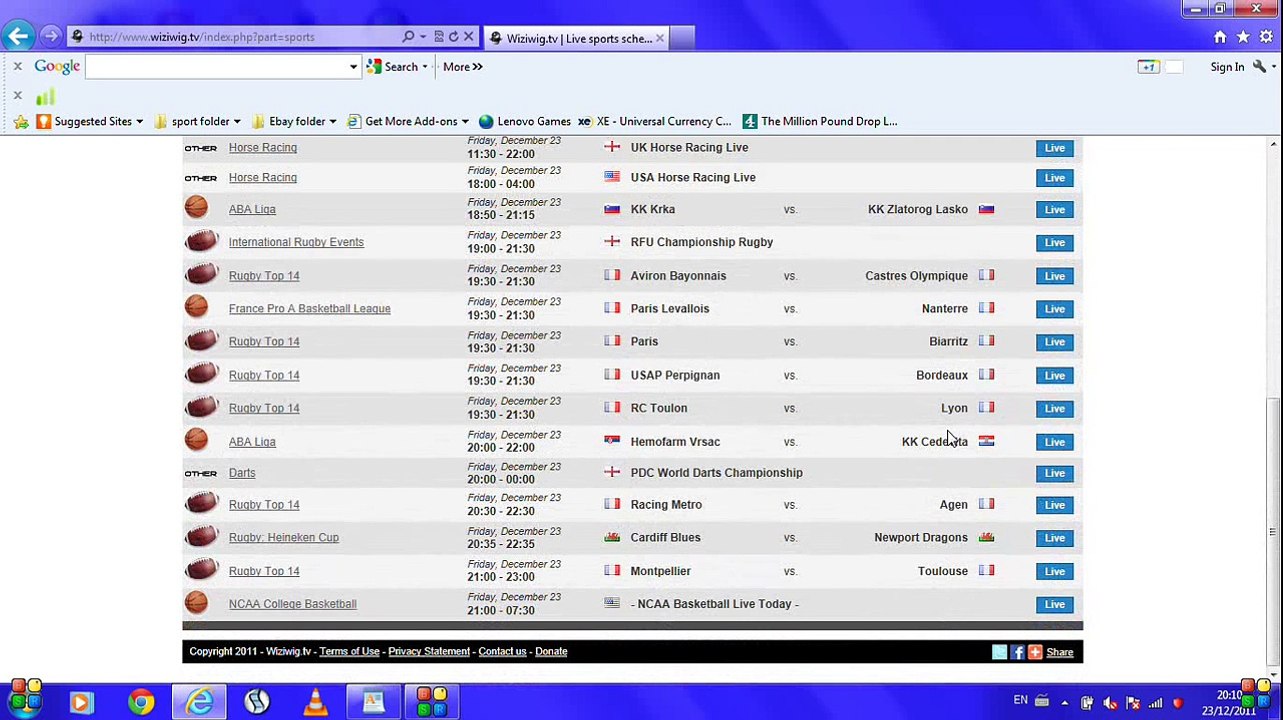Click the Share link in footer
Screen dimensions: 1283x720
1060,652
